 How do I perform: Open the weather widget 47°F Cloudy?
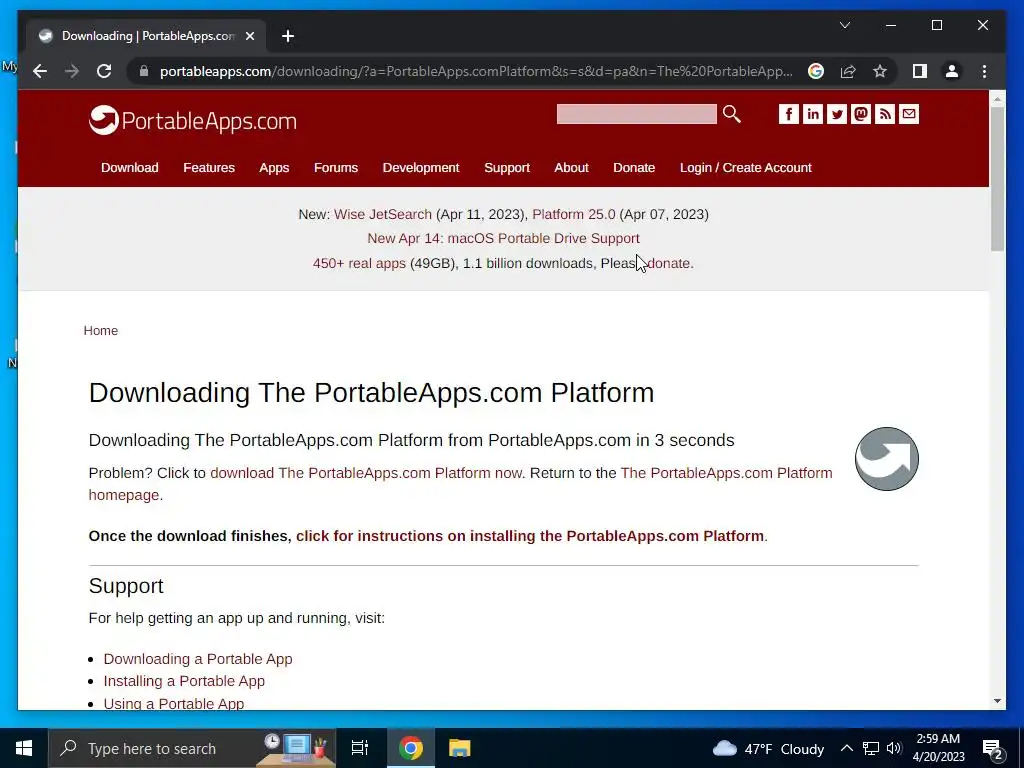pyautogui.click(x=768, y=748)
